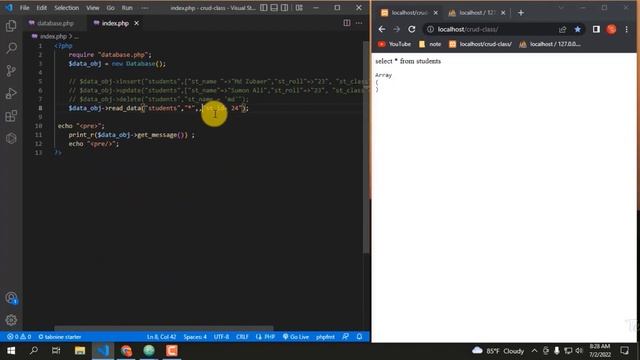Open Chrome from the taskbar
This screenshot has width=640, height=360.
[x=126, y=351]
